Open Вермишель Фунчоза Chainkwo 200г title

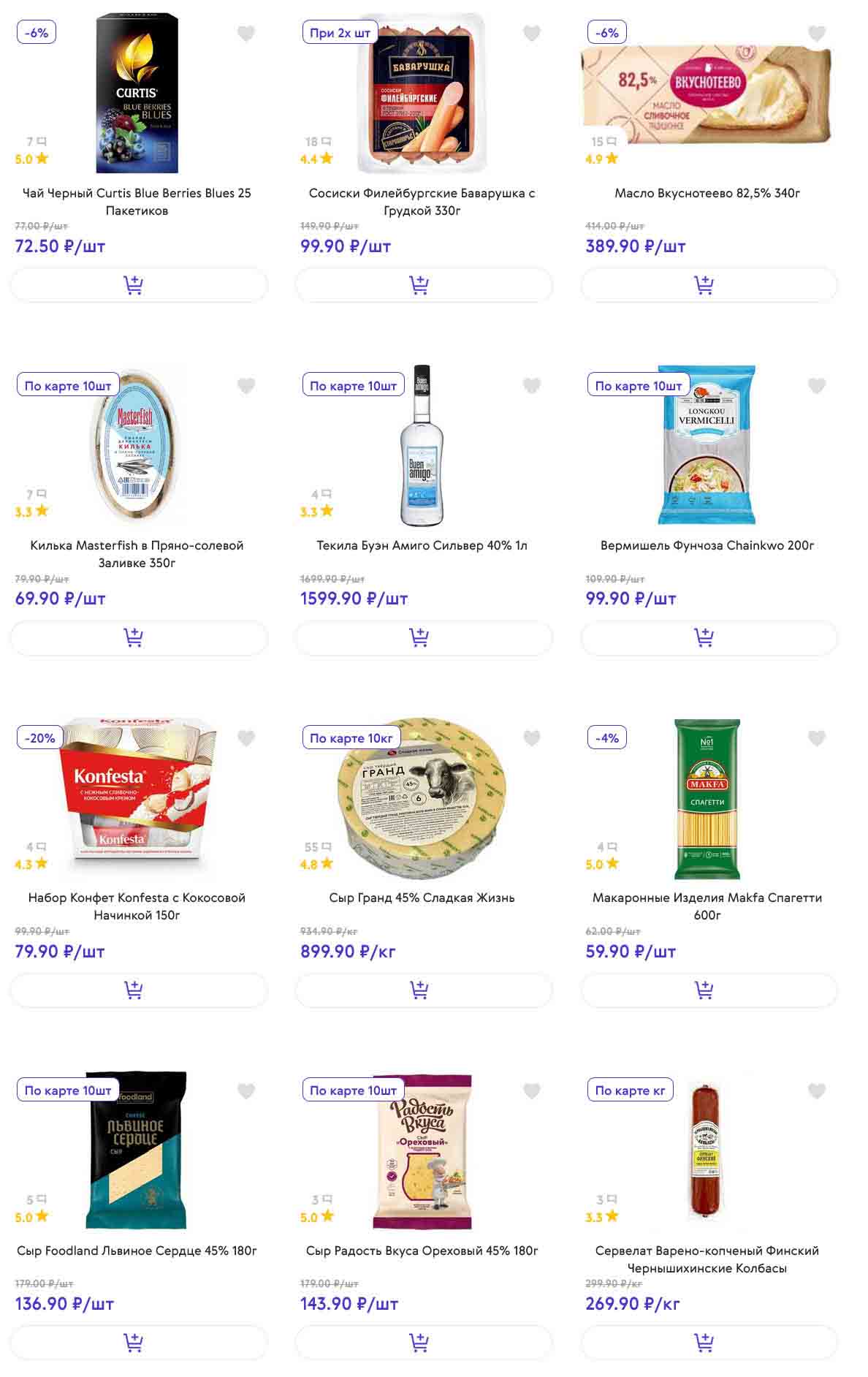707,545
